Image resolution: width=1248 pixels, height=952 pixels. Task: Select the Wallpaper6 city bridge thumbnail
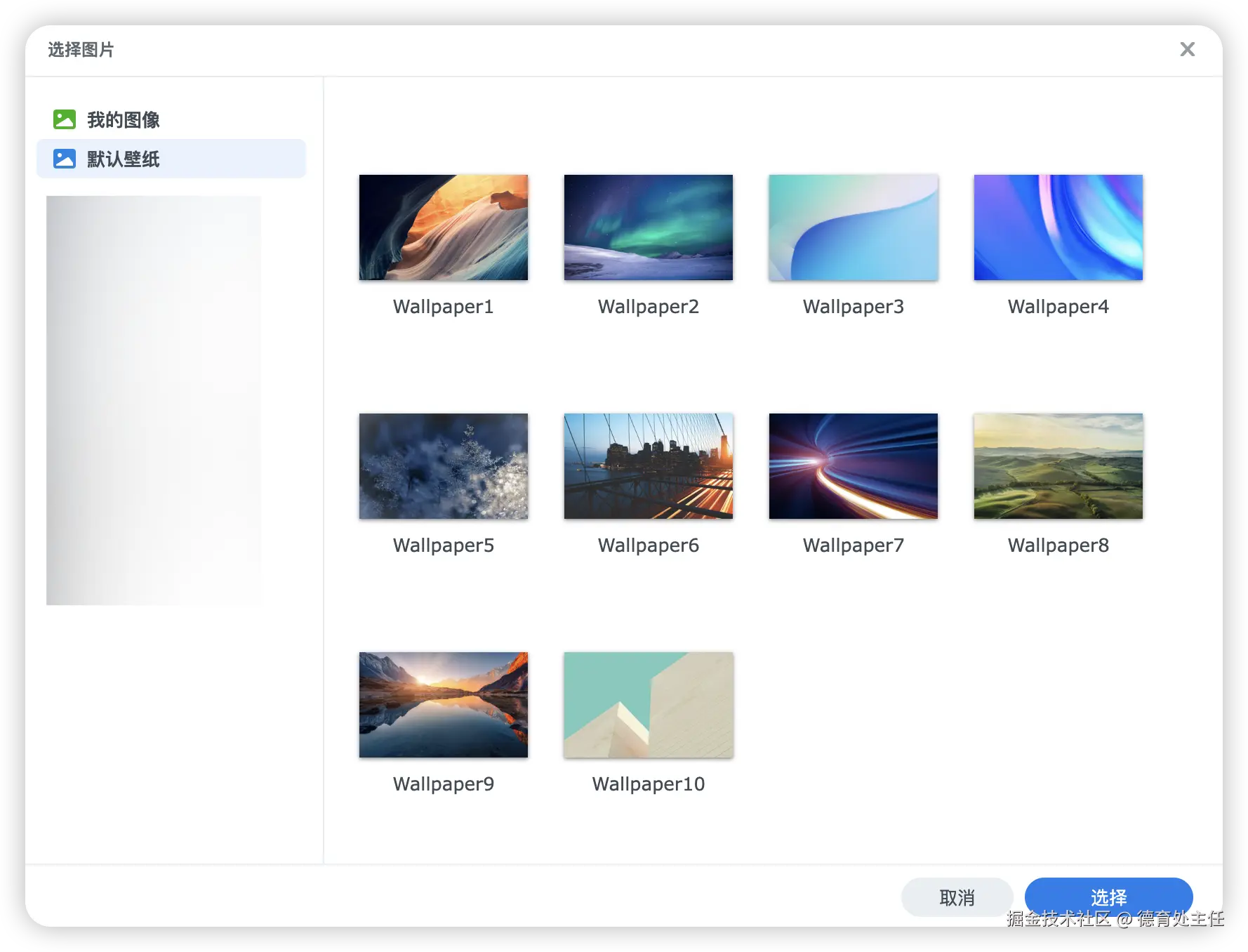pos(648,466)
